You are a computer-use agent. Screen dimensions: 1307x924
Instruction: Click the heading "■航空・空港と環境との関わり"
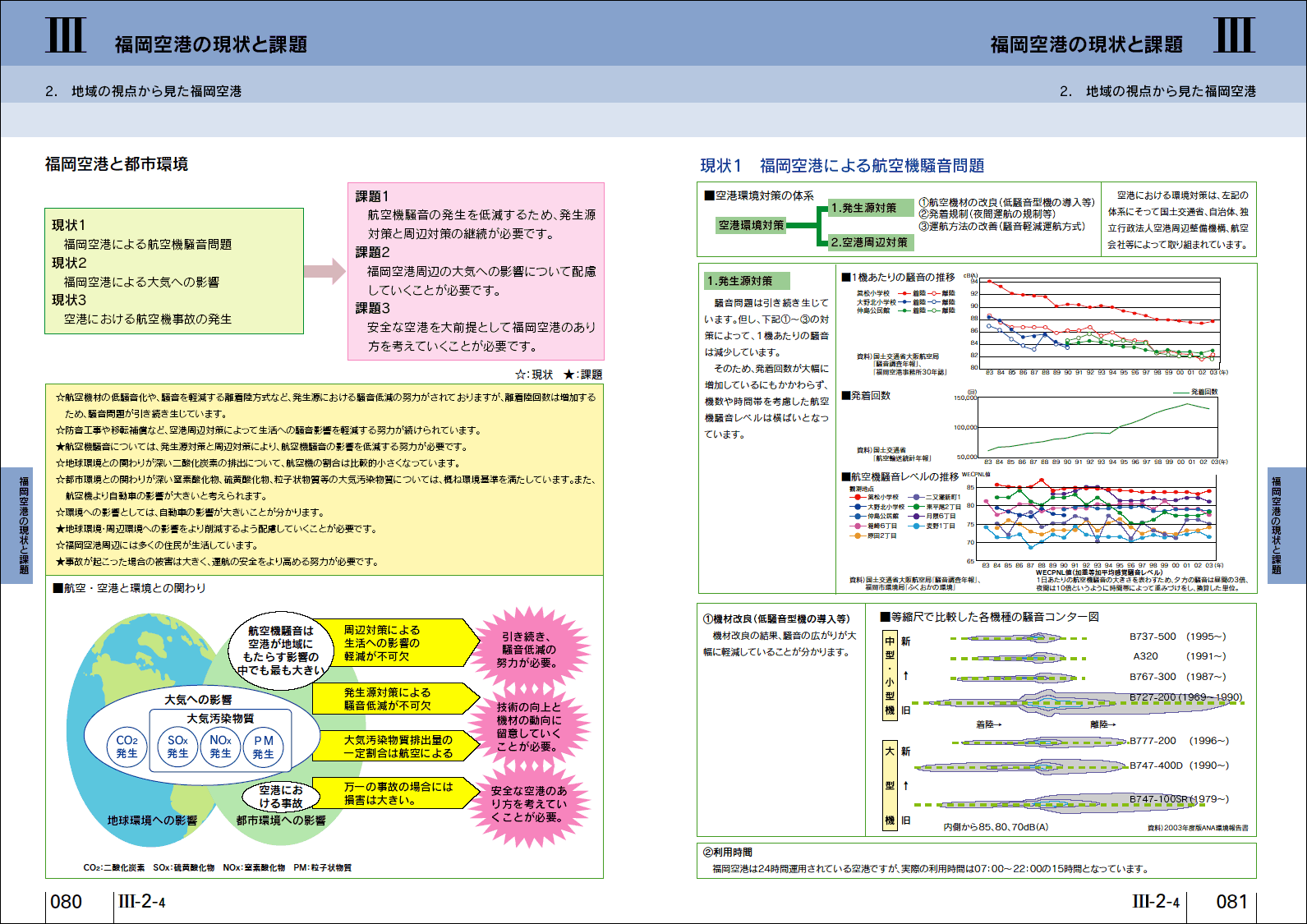[129, 588]
